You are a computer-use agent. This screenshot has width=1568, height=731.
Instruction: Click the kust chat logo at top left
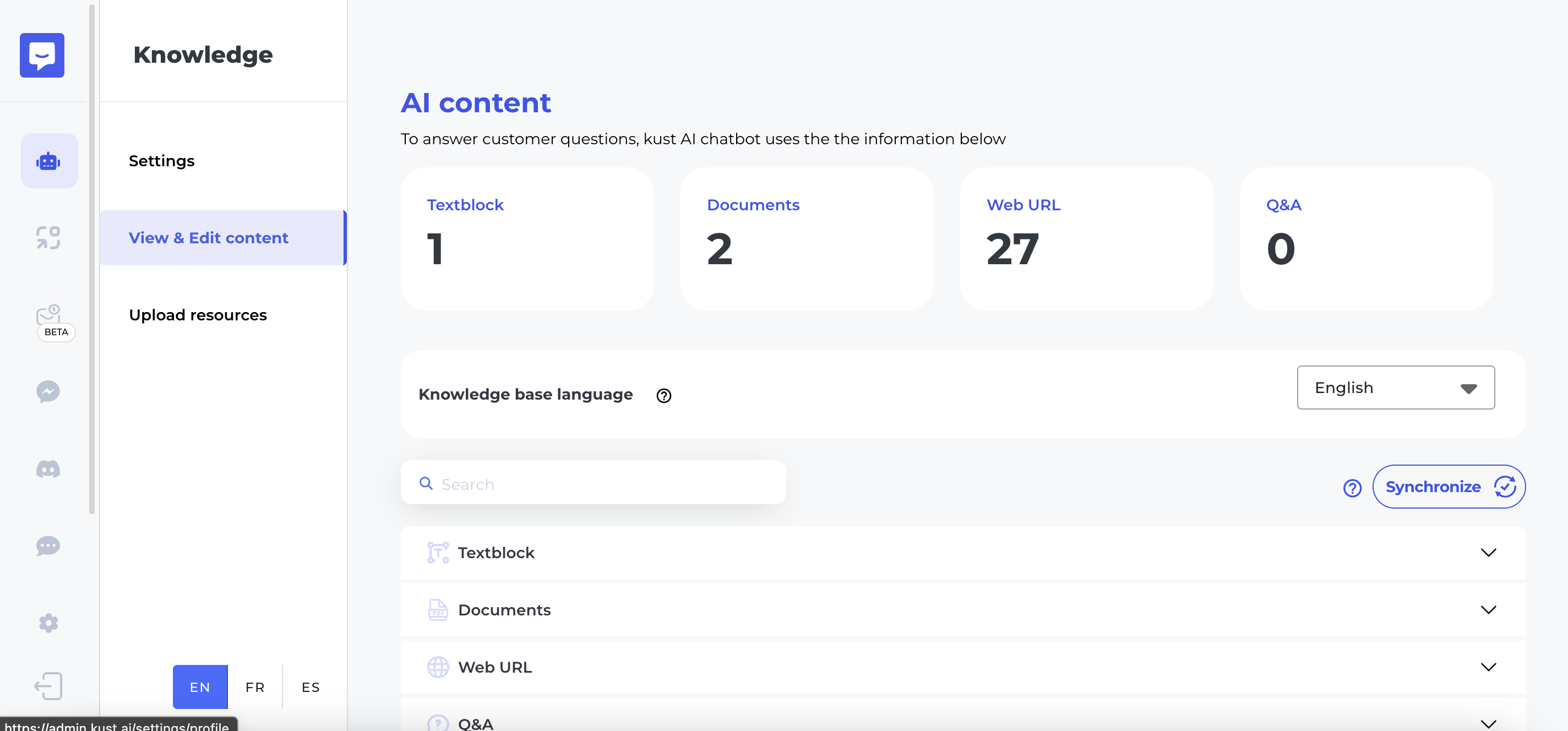click(x=42, y=55)
